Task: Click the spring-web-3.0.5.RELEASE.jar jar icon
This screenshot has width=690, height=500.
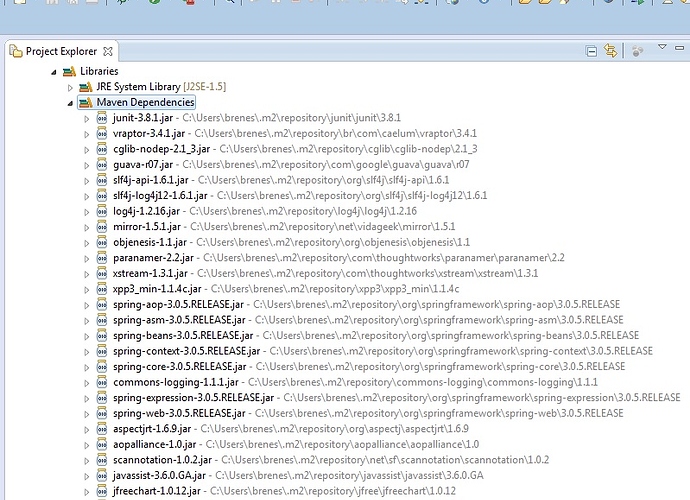Action: tap(102, 413)
